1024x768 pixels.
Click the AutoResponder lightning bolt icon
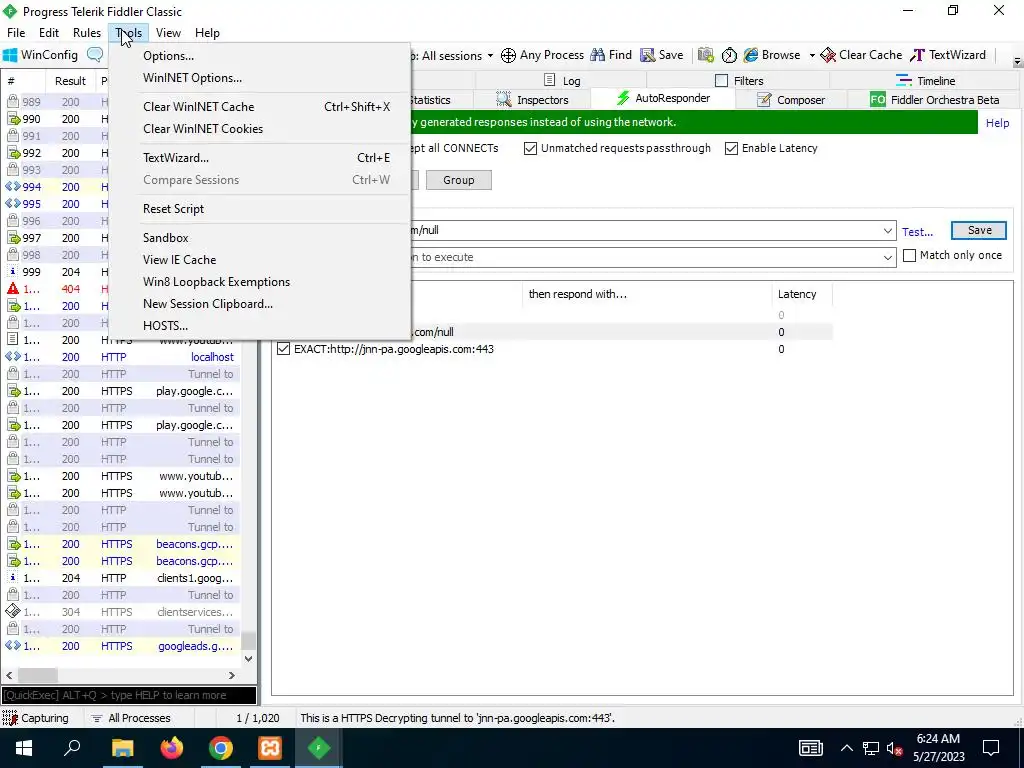point(623,98)
